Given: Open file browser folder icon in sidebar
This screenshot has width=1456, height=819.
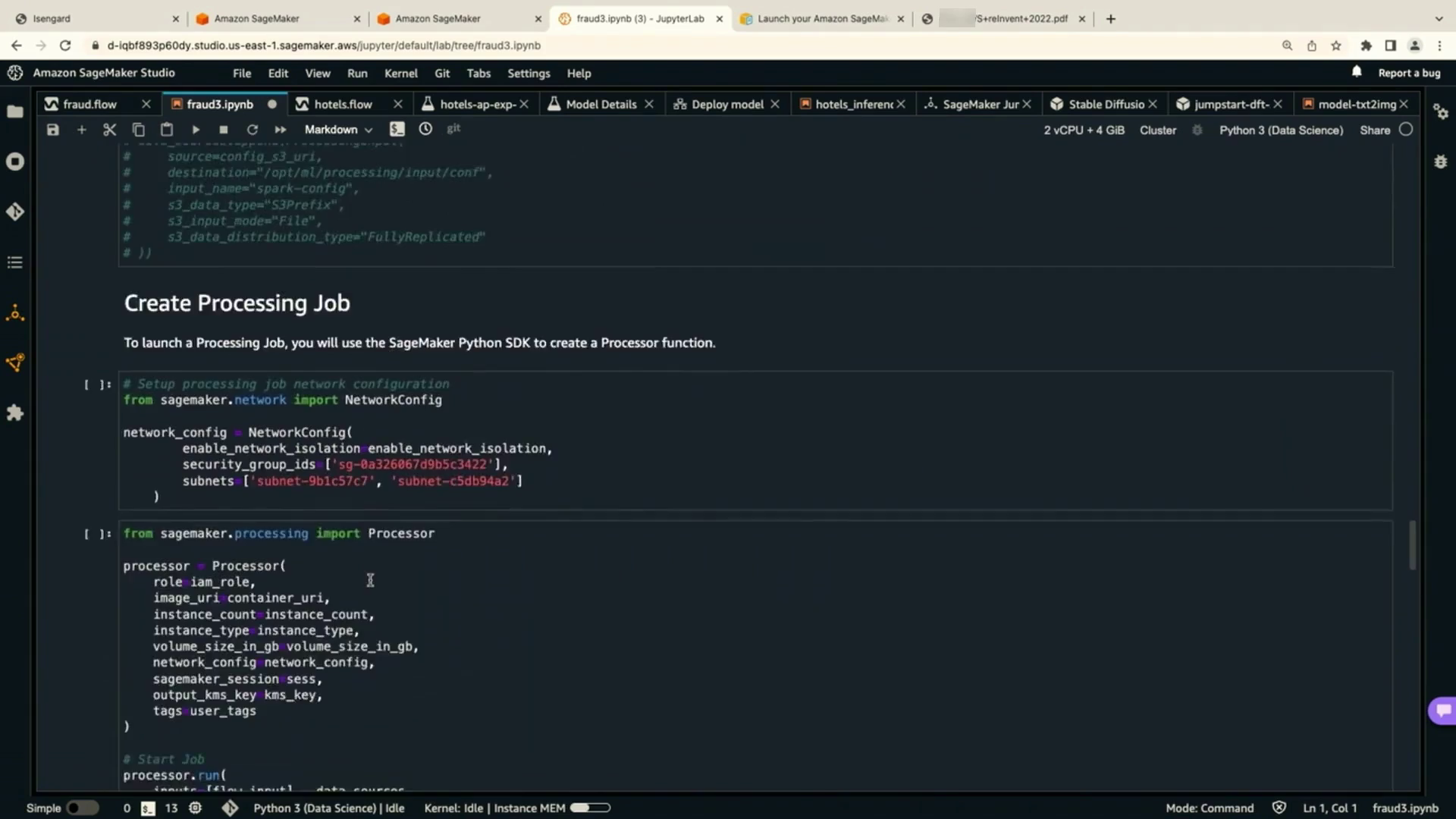Looking at the screenshot, I should [15, 111].
